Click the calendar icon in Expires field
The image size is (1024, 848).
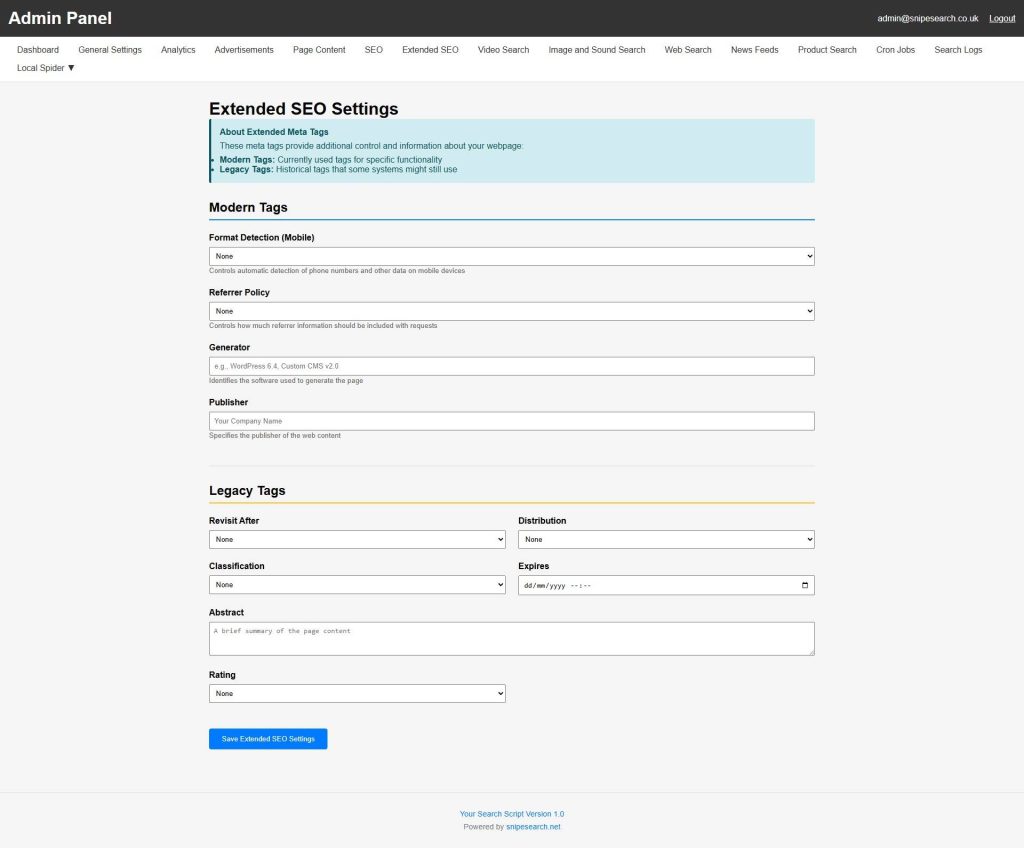(805, 585)
